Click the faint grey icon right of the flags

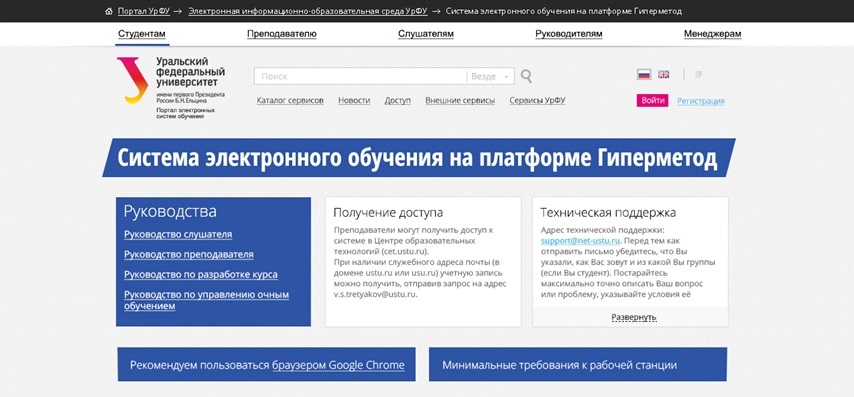tap(699, 75)
